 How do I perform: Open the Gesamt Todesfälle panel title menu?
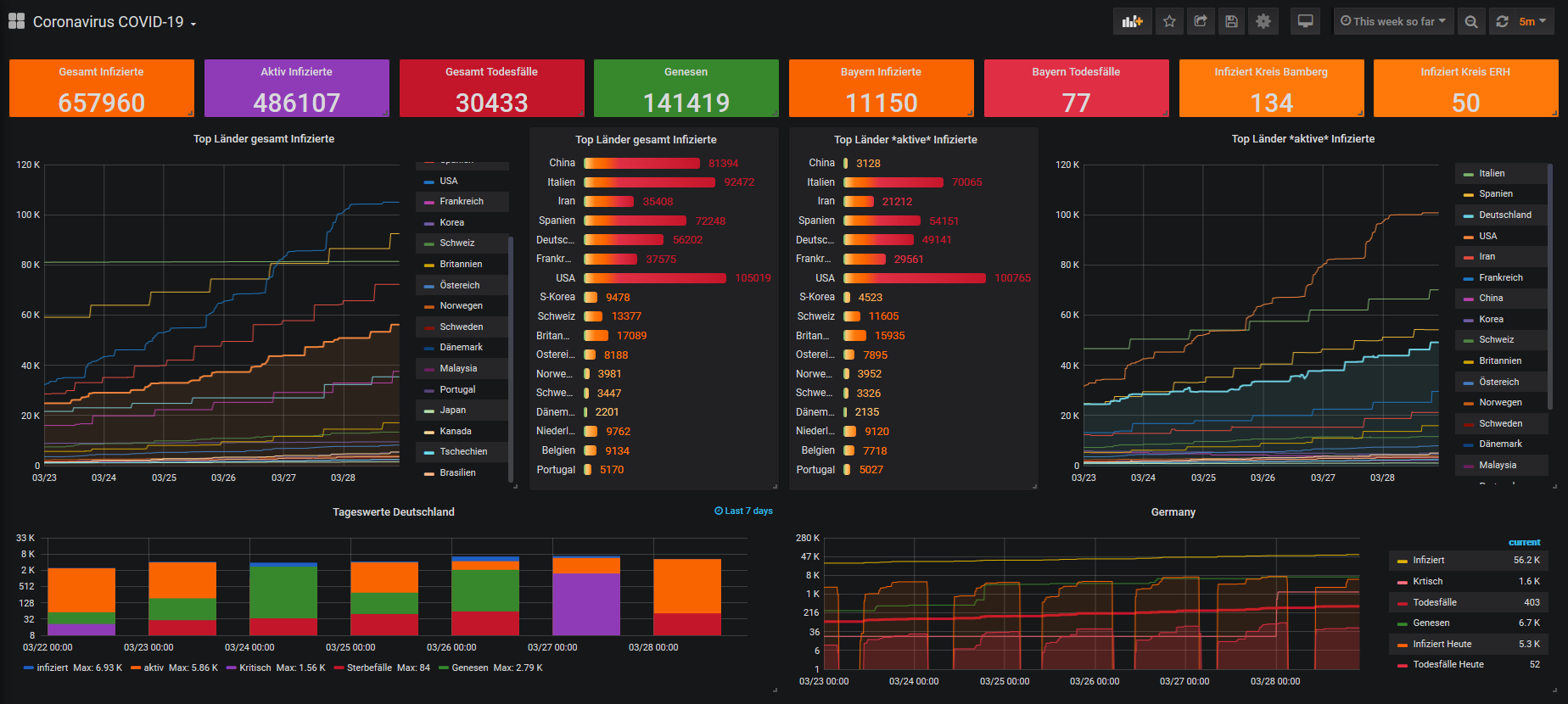(491, 72)
